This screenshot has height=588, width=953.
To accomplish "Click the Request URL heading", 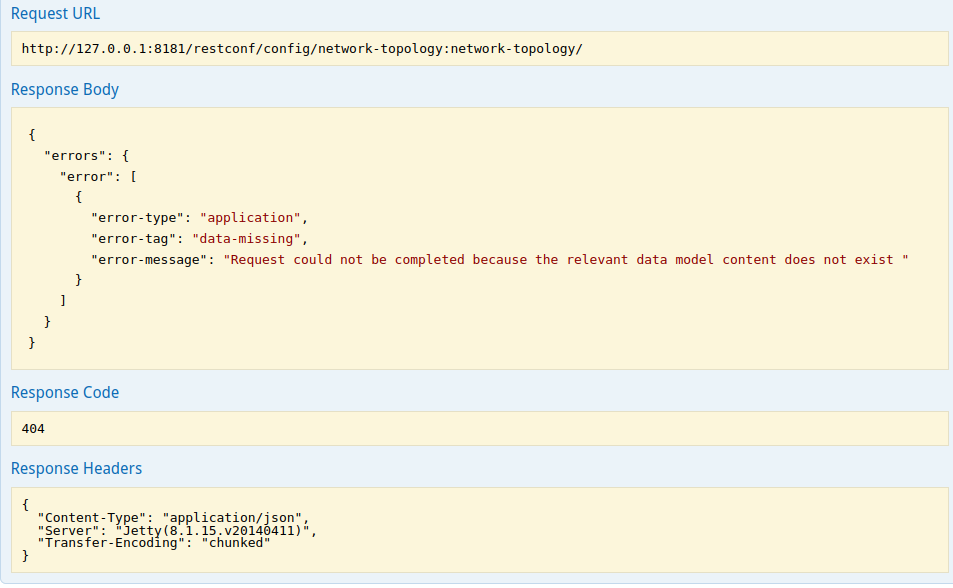I will [55, 14].
